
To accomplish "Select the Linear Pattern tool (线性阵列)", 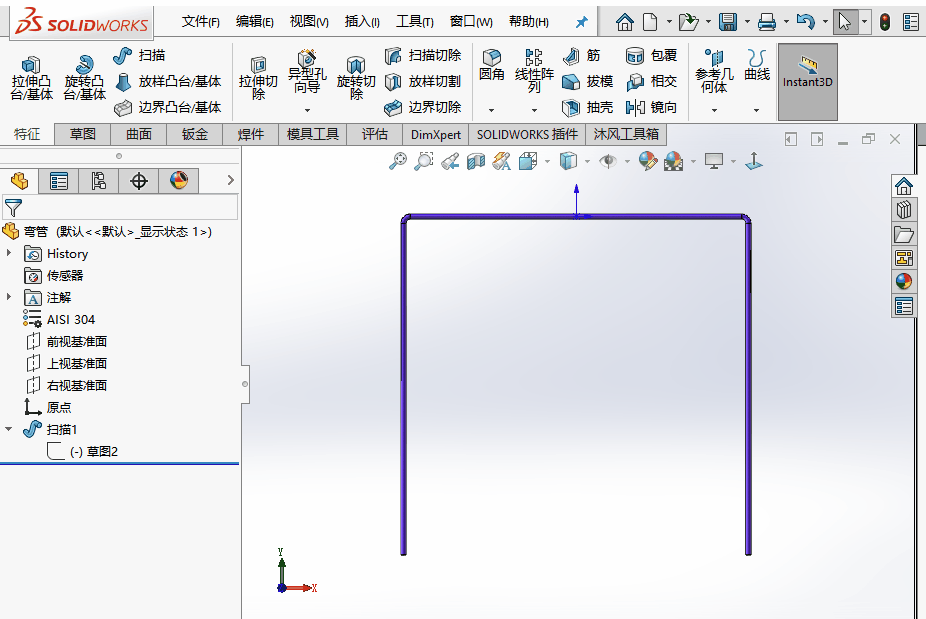I will [x=534, y=71].
